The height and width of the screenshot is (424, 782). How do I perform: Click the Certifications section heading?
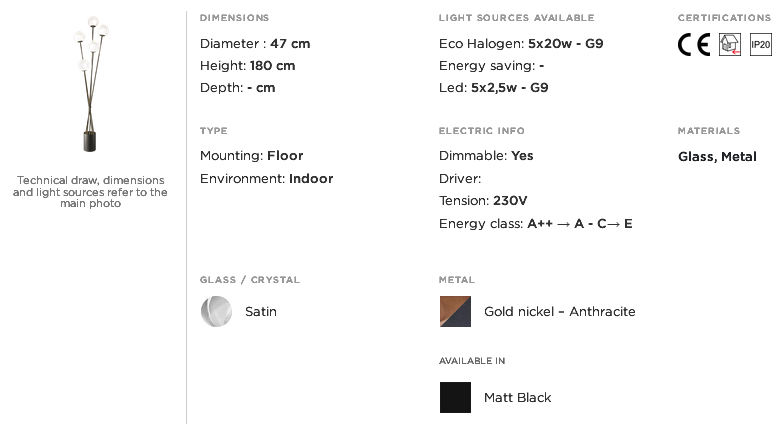(x=724, y=18)
